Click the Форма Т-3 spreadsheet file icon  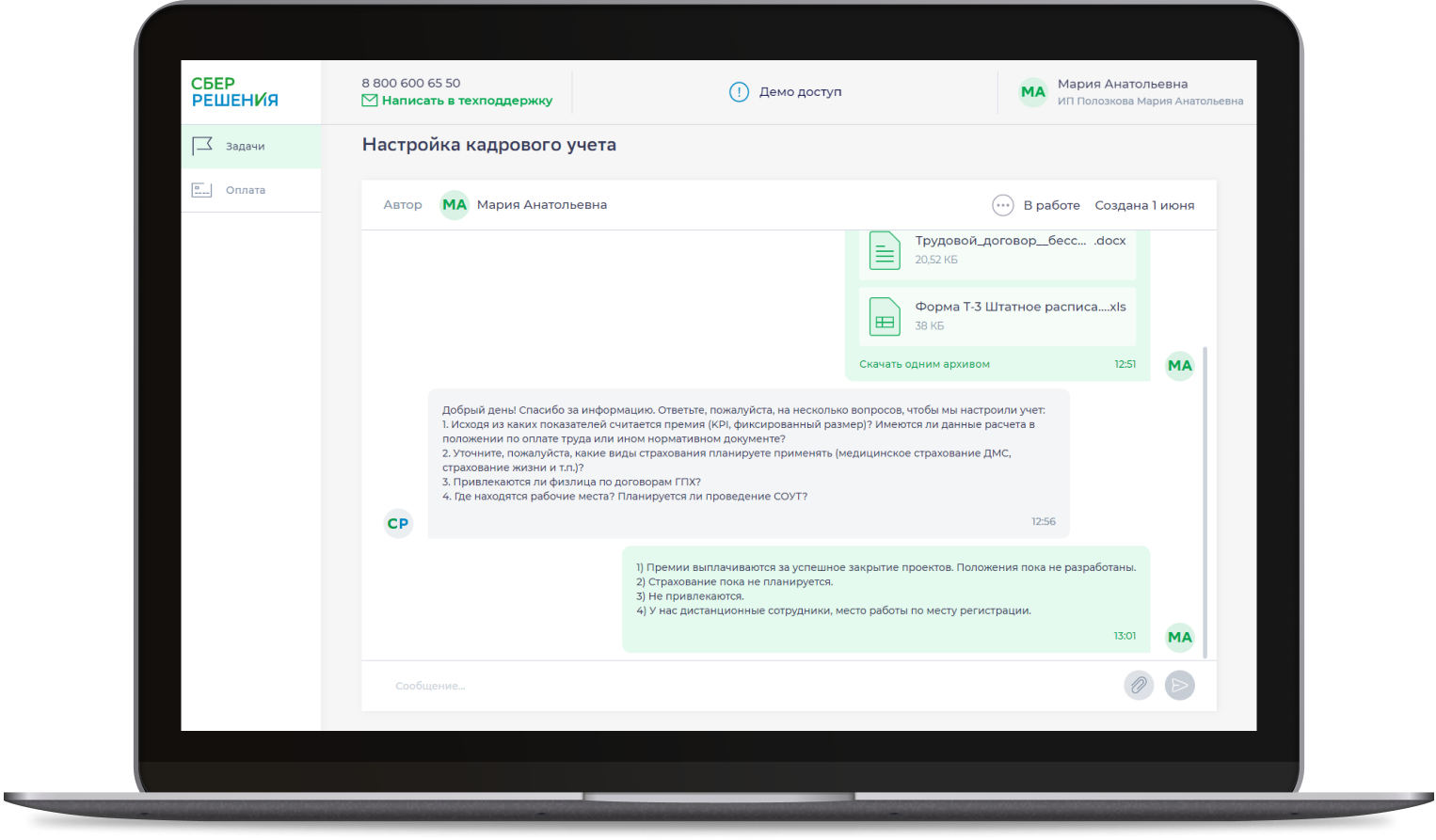[x=885, y=317]
